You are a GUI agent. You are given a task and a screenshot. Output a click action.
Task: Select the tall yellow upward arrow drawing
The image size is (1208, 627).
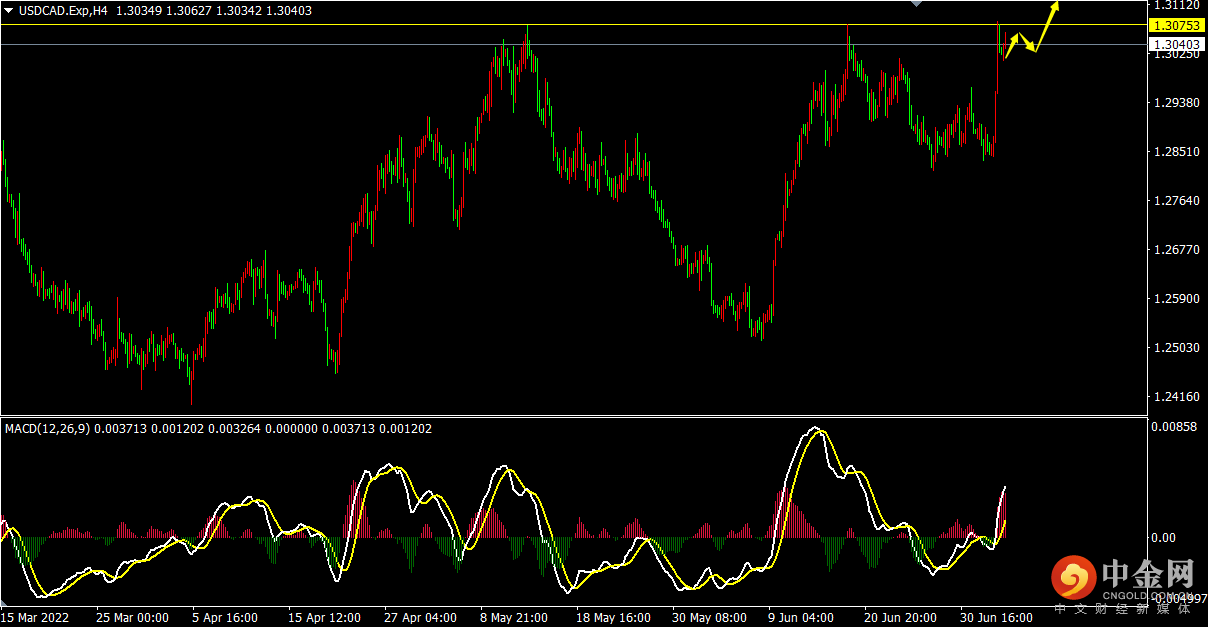pyautogui.click(x=1047, y=25)
